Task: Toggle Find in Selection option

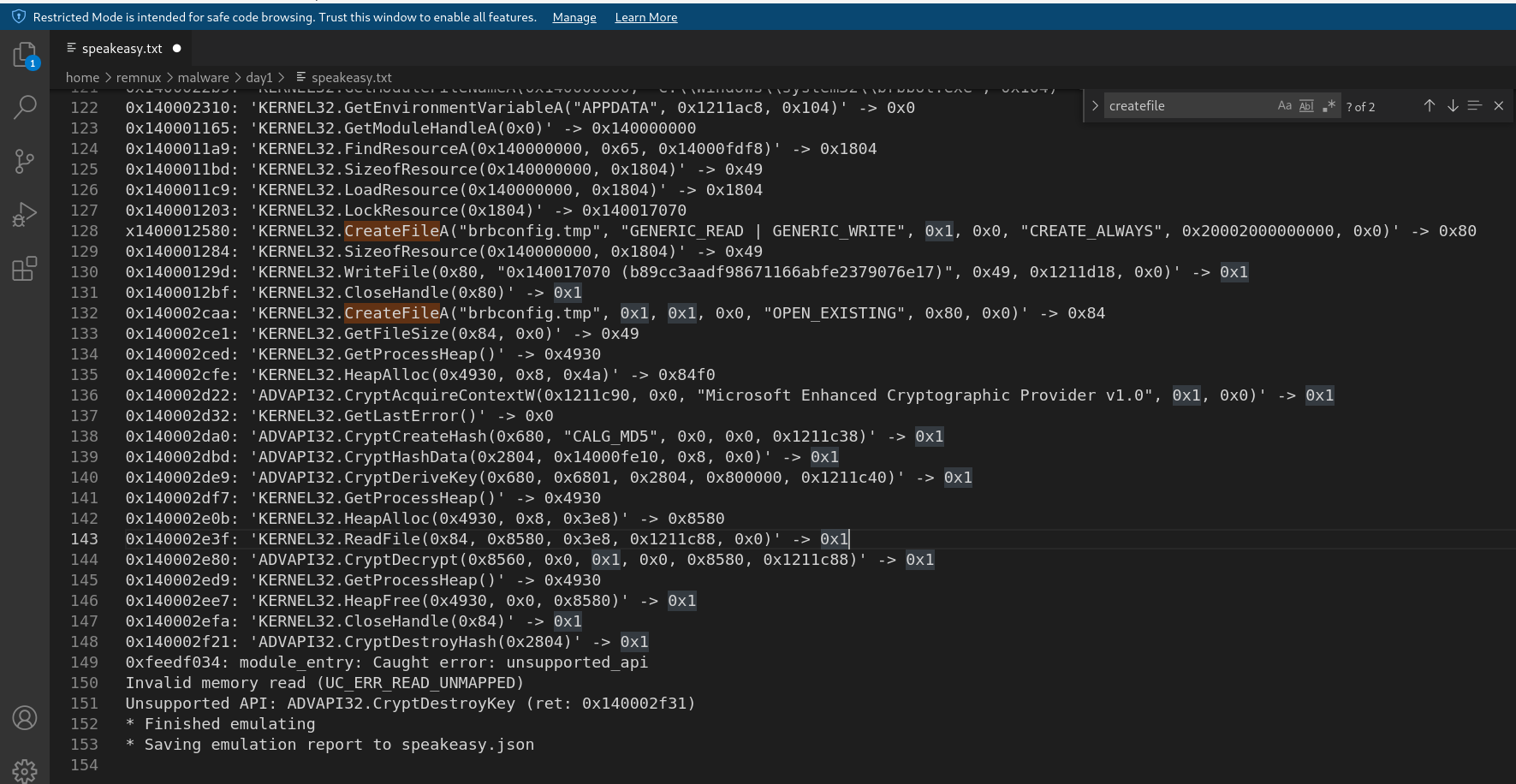Action: tap(1475, 106)
